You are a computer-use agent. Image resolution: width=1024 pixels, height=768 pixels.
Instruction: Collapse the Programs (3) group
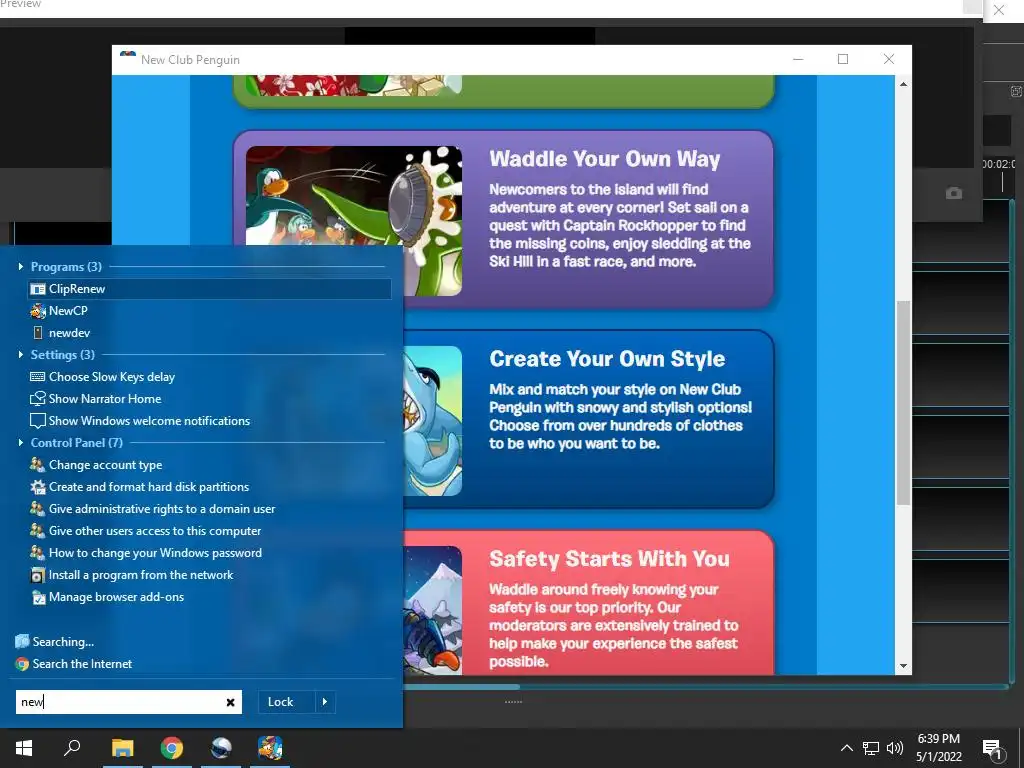coord(21,266)
